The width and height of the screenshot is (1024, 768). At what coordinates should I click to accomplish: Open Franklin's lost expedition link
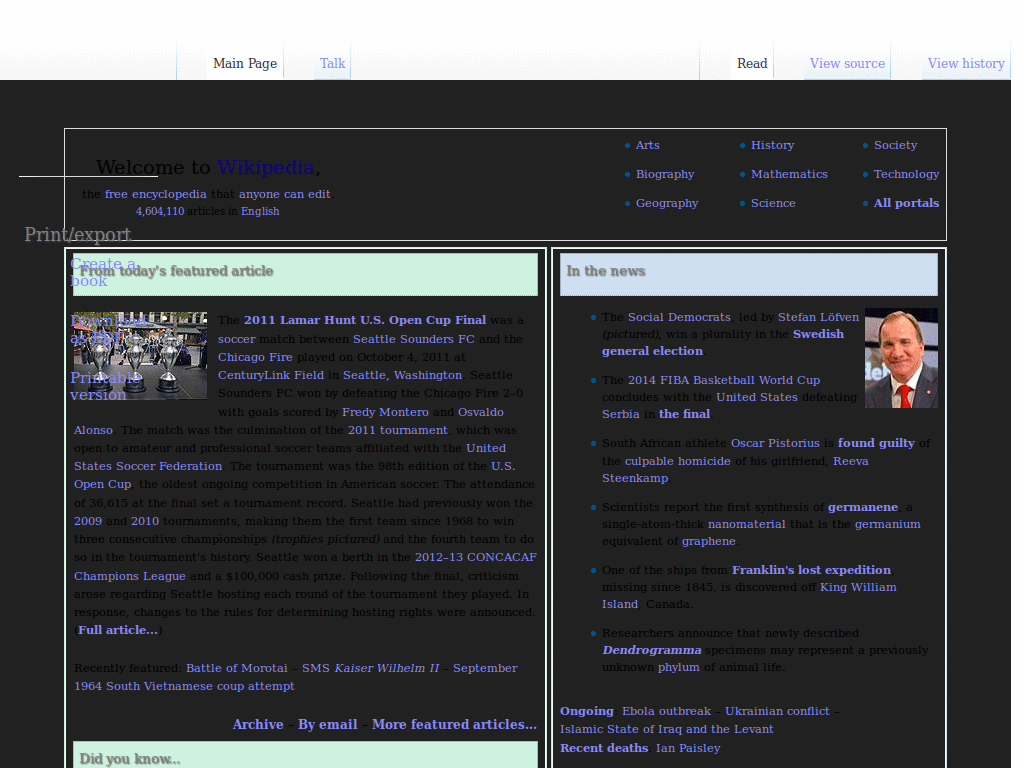[x=811, y=569]
